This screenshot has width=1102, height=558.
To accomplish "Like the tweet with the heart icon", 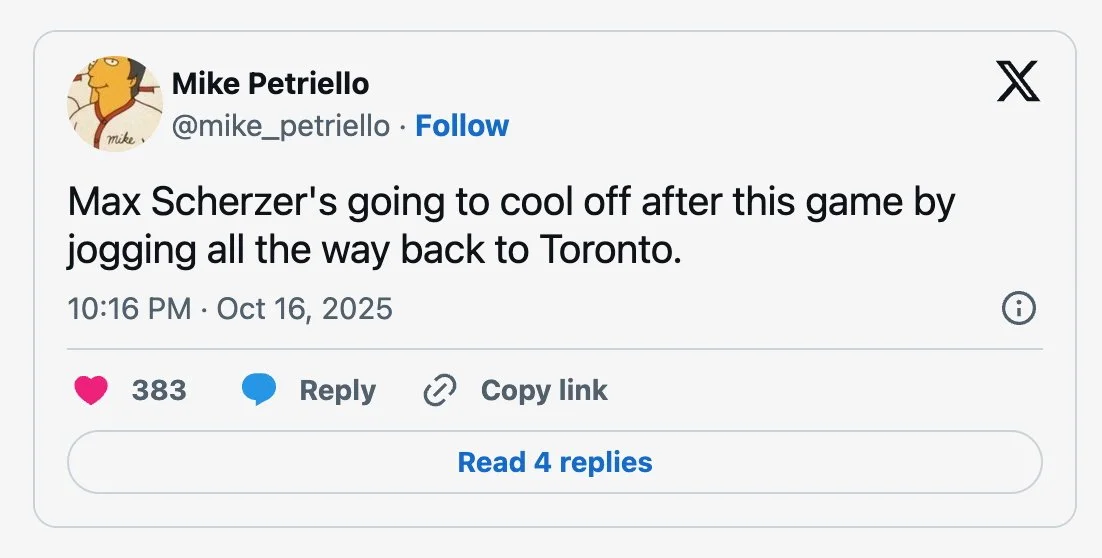I will point(91,391).
